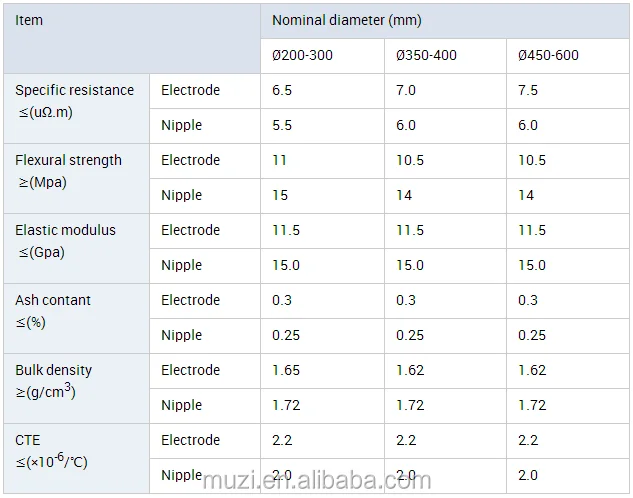The image size is (633, 498).
Task: Click the 15 flexural strength nipple value
Action: coord(280,195)
